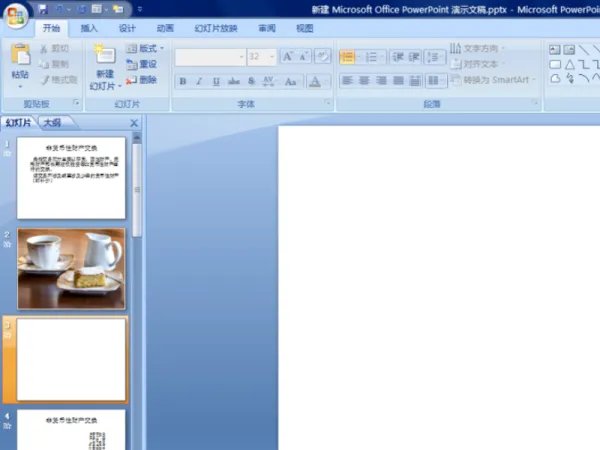The height and width of the screenshot is (450, 600).
Task: Click the Increase Font Size icon
Action: 288,57
